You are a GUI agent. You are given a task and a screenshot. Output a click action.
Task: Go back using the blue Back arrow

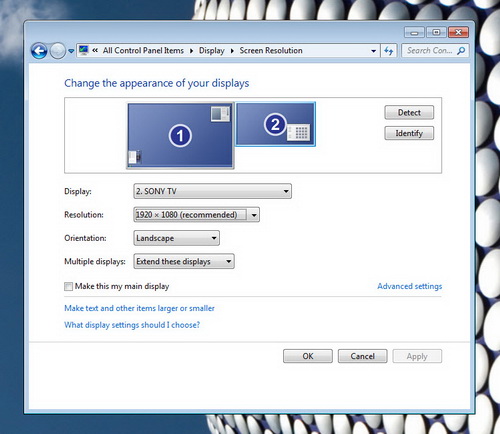pyautogui.click(x=39, y=51)
